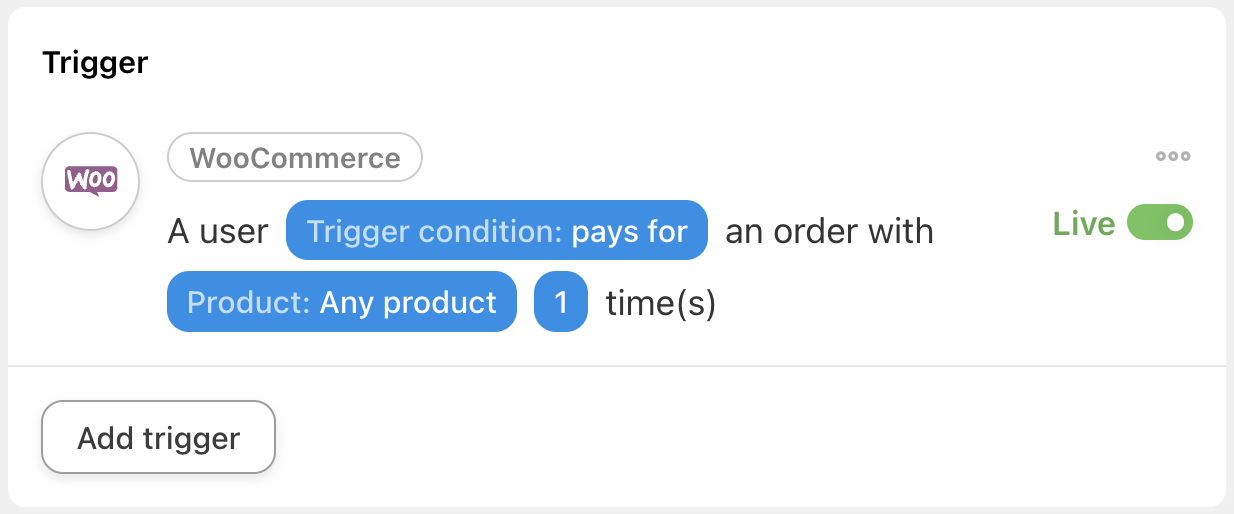
Task: Click the circular border around the Woo logo
Action: pyautogui.click(x=90, y=134)
